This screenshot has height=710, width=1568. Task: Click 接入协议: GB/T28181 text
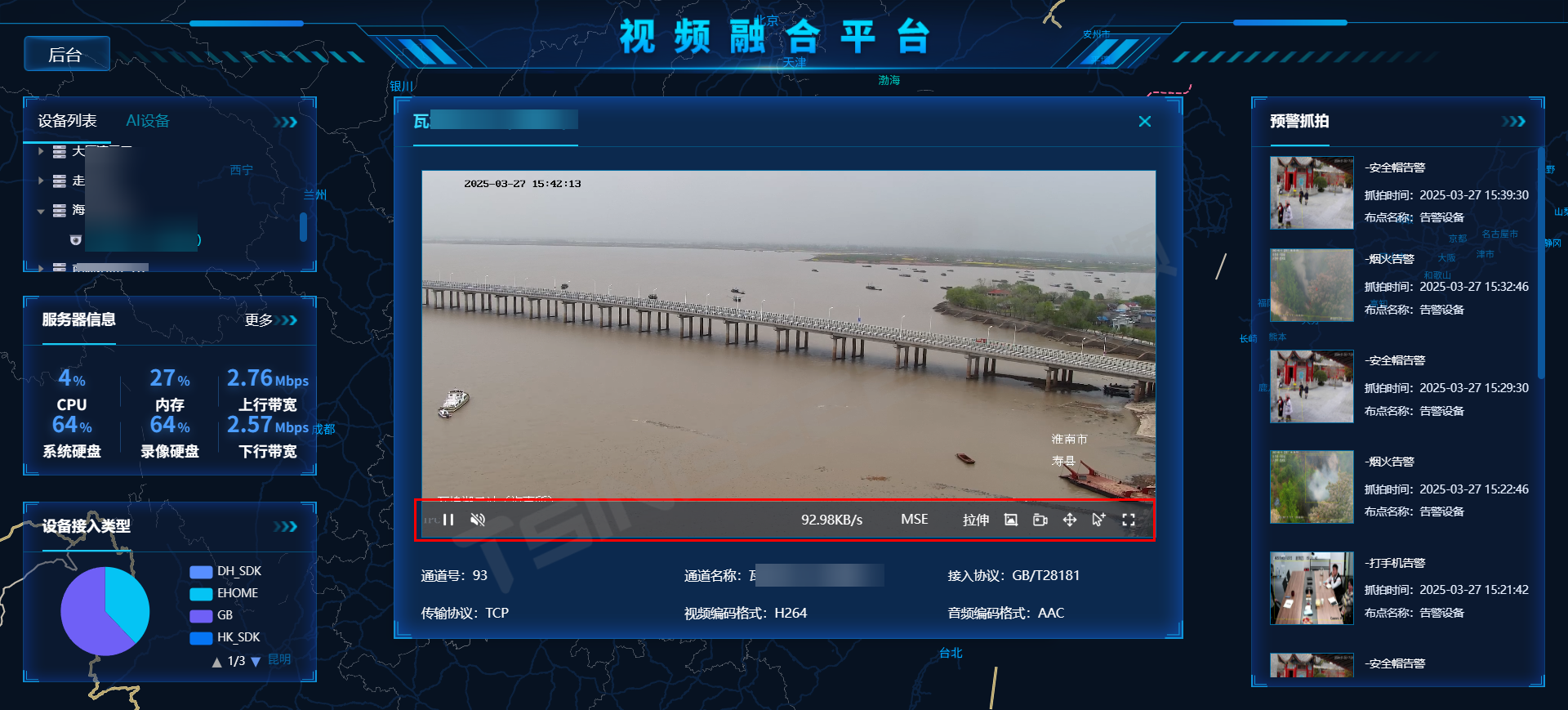tap(1013, 575)
